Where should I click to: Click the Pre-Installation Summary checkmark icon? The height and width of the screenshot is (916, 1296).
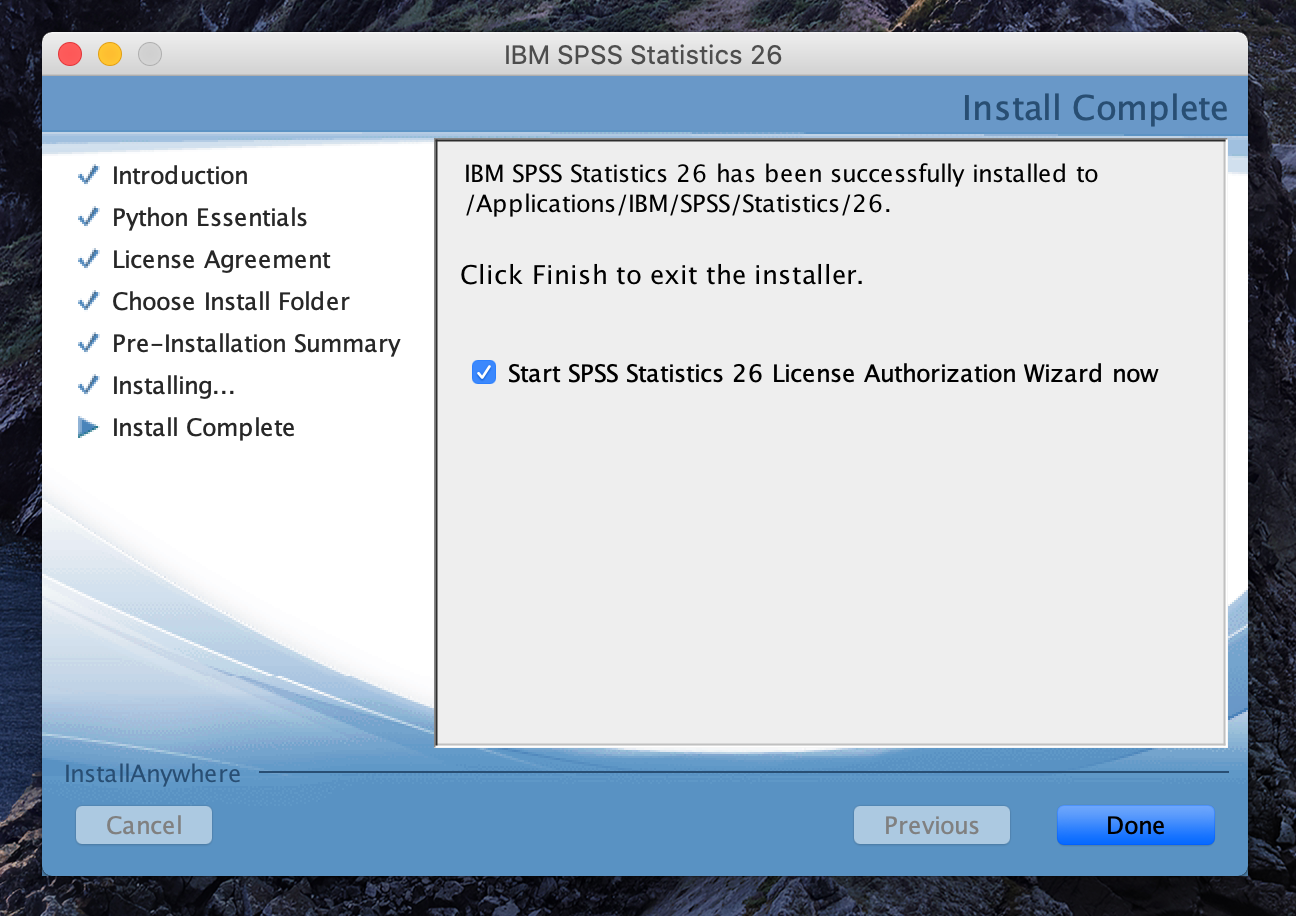[89, 343]
